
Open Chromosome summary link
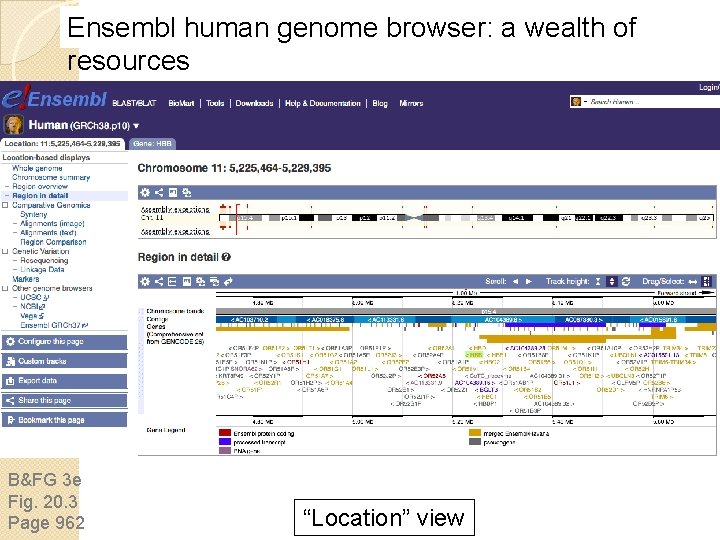pos(51,177)
